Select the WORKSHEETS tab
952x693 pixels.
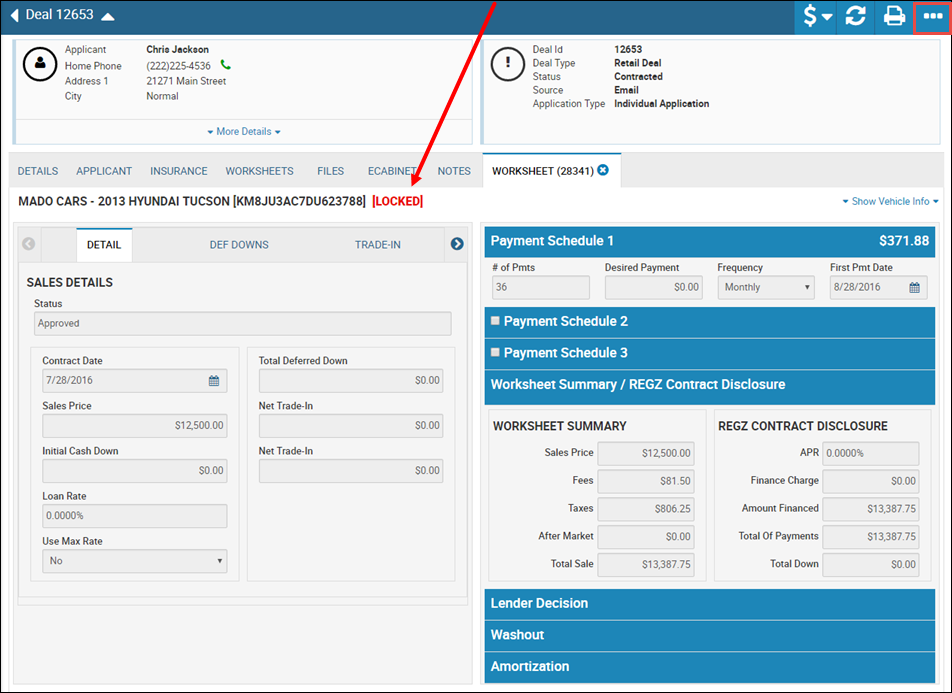pos(259,171)
